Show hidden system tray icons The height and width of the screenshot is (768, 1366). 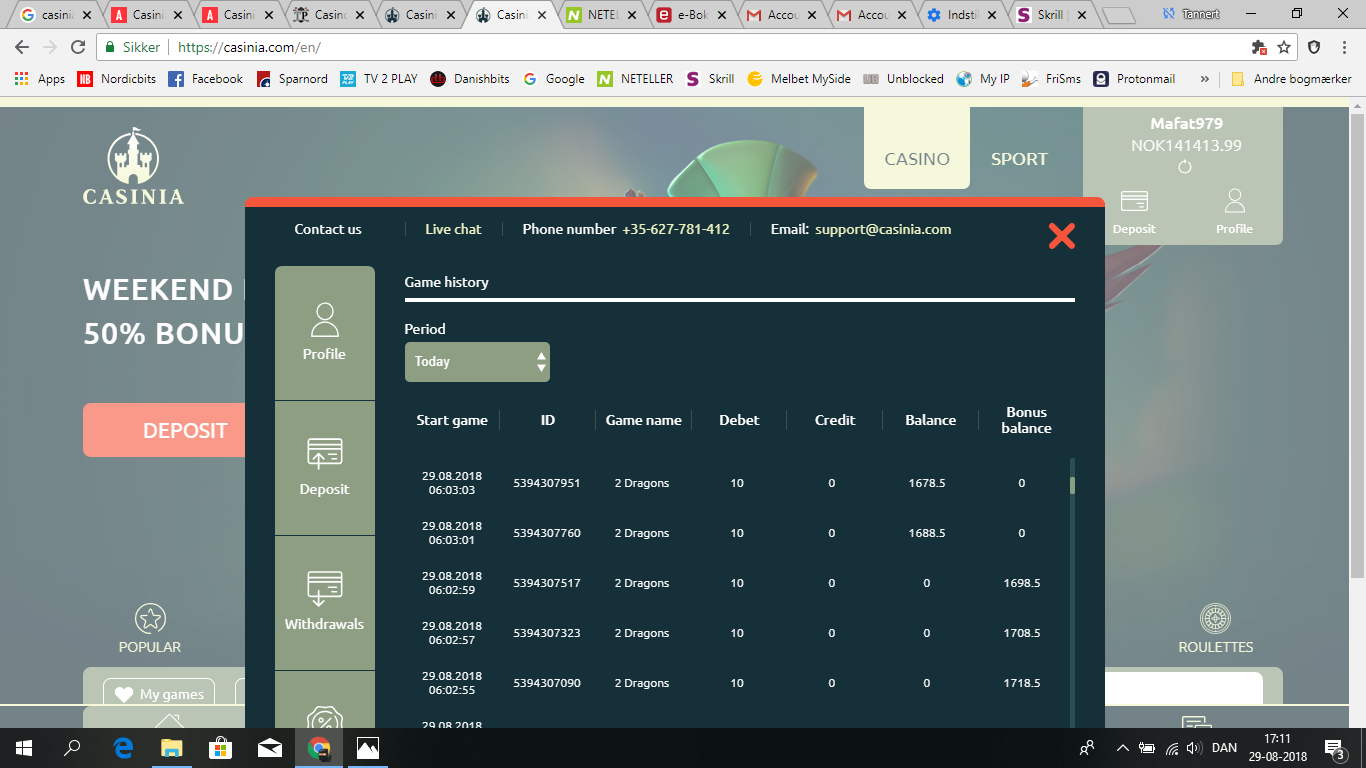coord(1123,748)
